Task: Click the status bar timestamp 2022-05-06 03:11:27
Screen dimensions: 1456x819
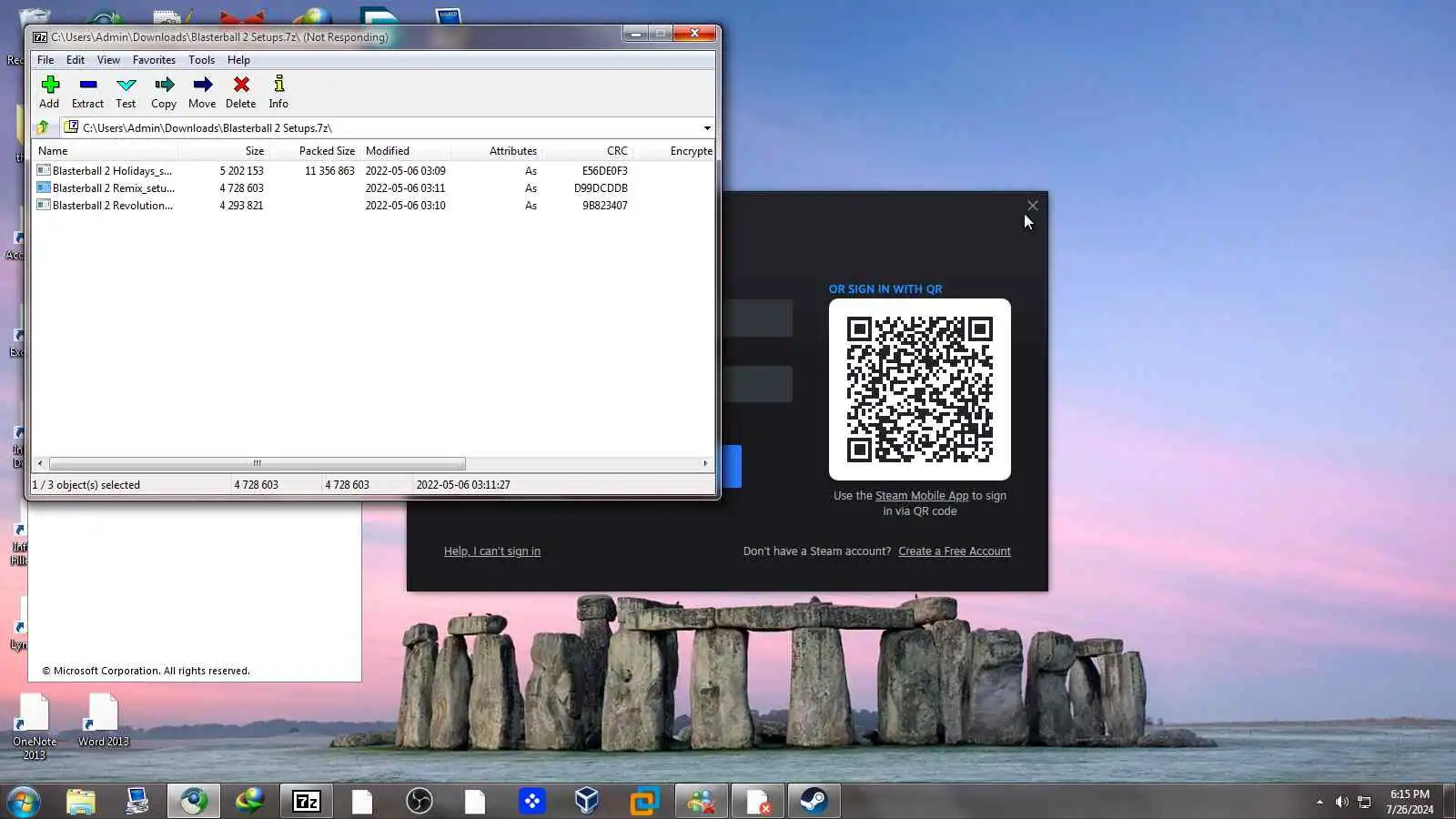Action: 463,485
